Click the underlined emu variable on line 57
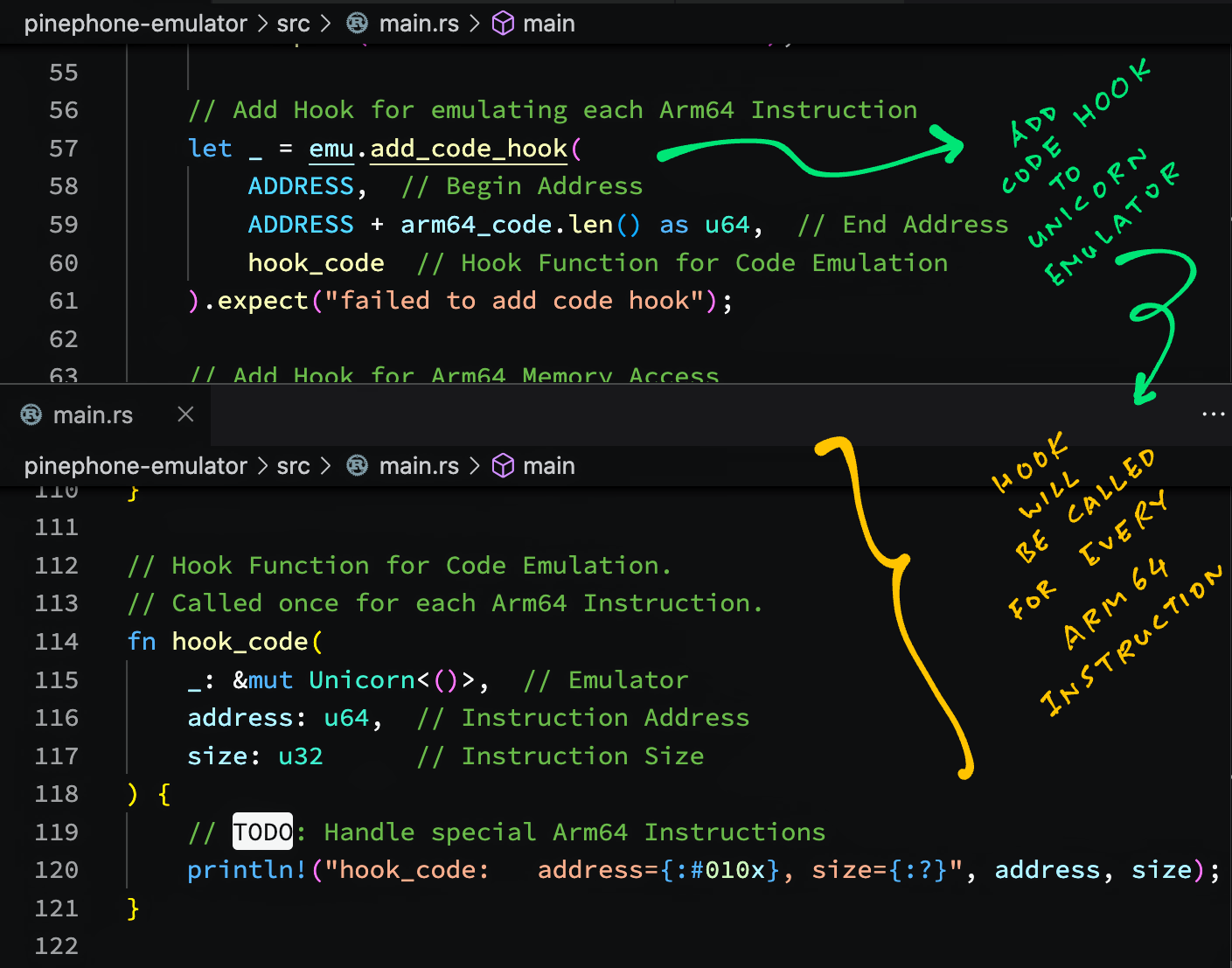 point(331,149)
